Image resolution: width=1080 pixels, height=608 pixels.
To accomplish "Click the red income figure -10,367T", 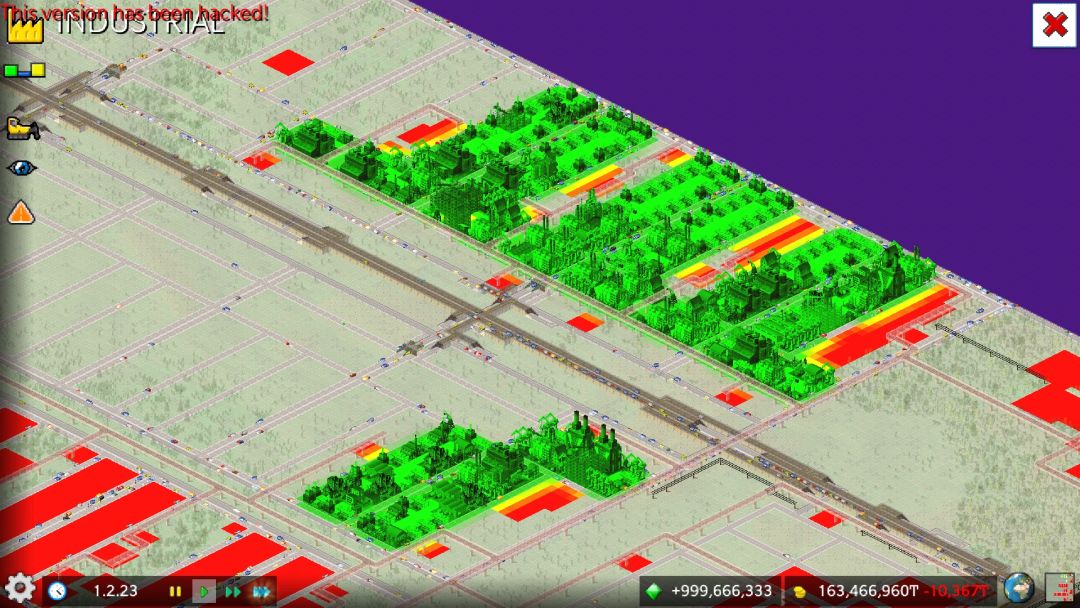I will pos(956,591).
